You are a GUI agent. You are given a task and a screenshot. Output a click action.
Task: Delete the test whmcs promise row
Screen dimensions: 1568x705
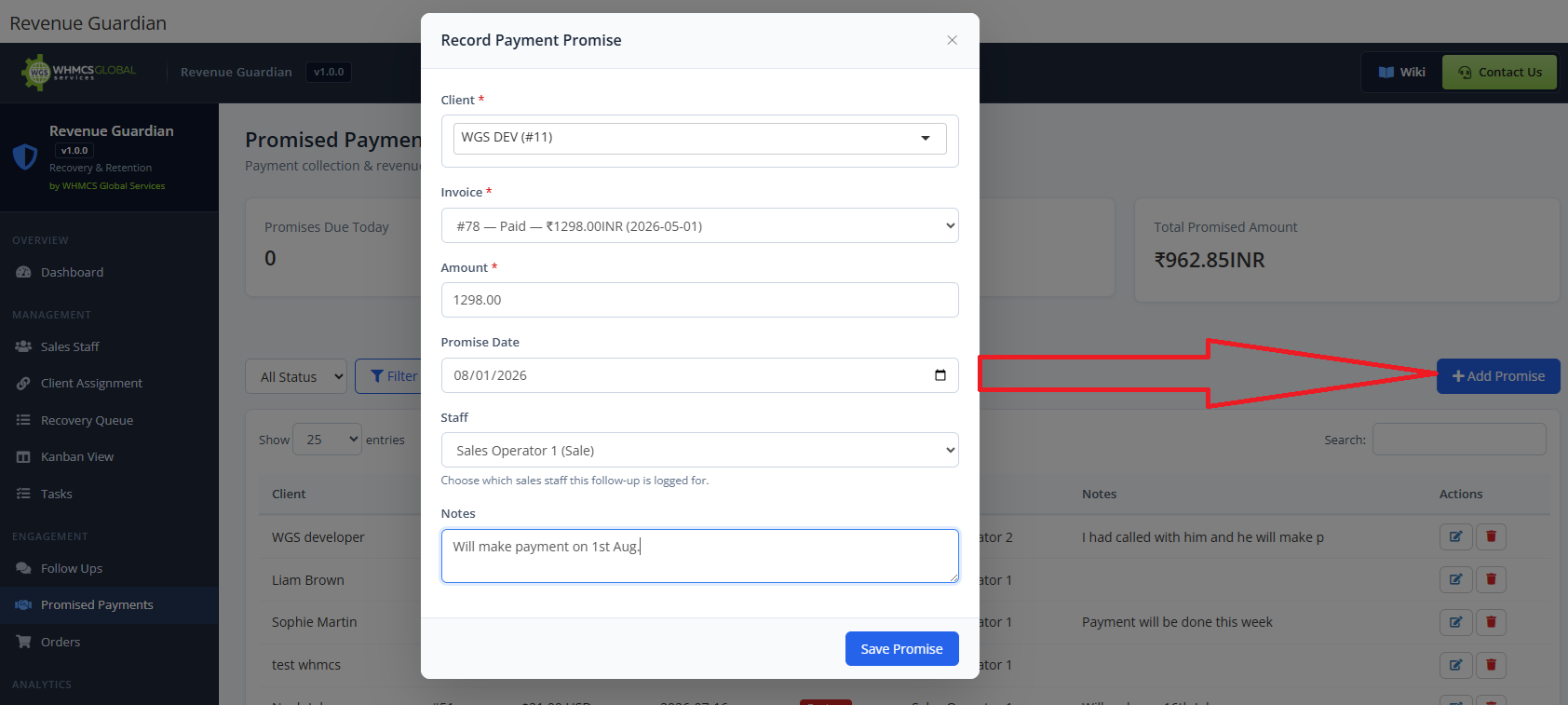coord(1491,665)
